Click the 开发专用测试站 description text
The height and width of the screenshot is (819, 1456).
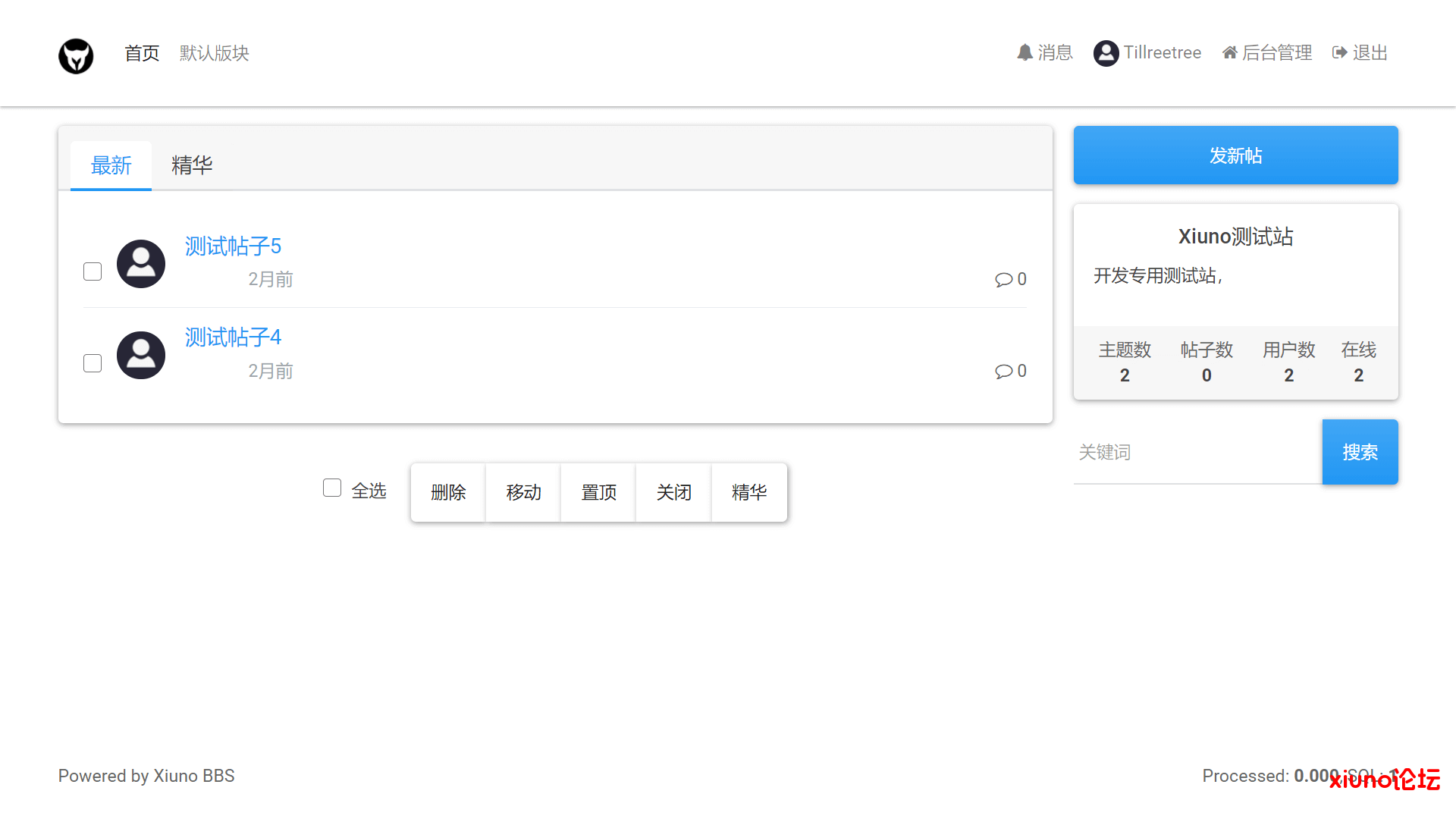tap(1158, 276)
